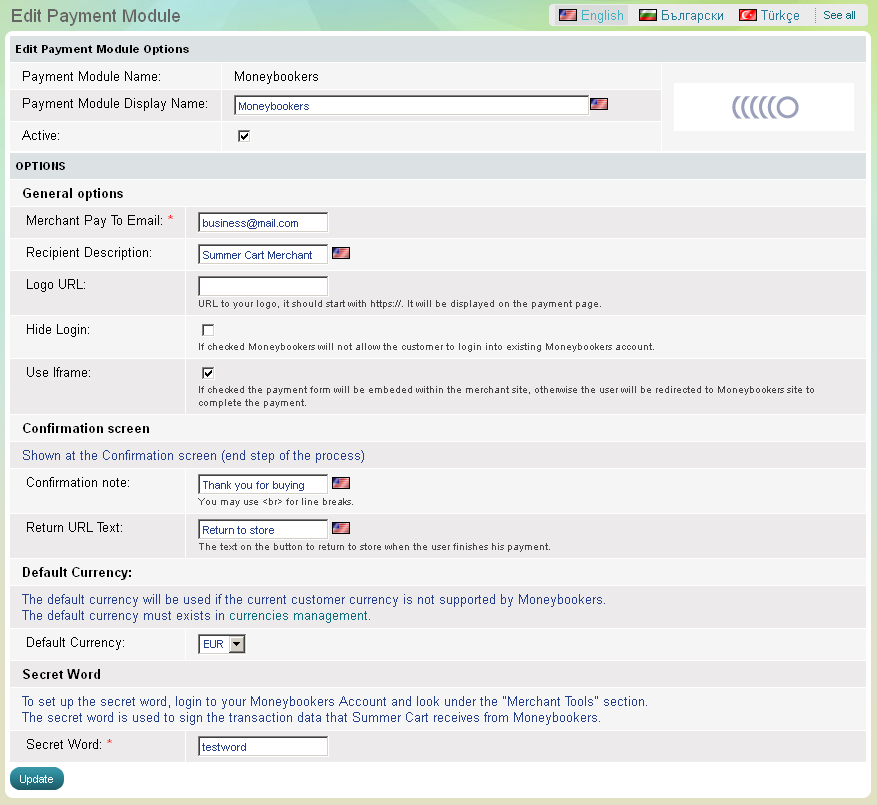
Task: Click the Secret Word text field
Action: click(263, 747)
